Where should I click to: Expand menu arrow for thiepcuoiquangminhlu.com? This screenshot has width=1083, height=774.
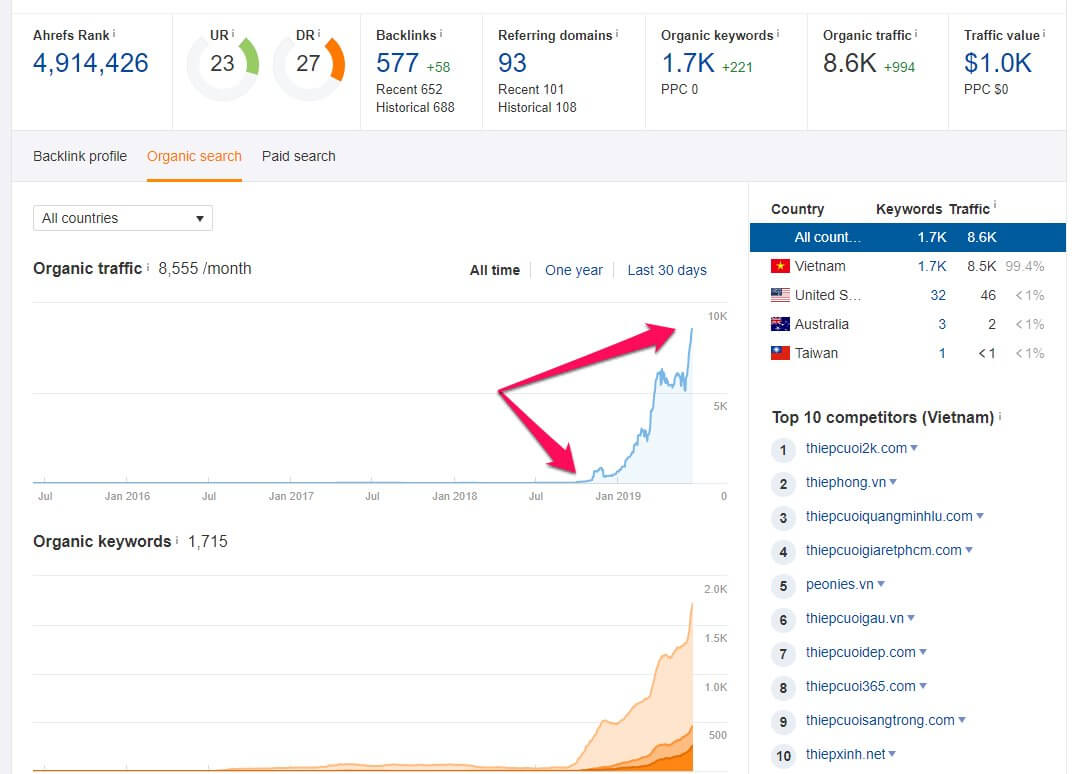[980, 516]
